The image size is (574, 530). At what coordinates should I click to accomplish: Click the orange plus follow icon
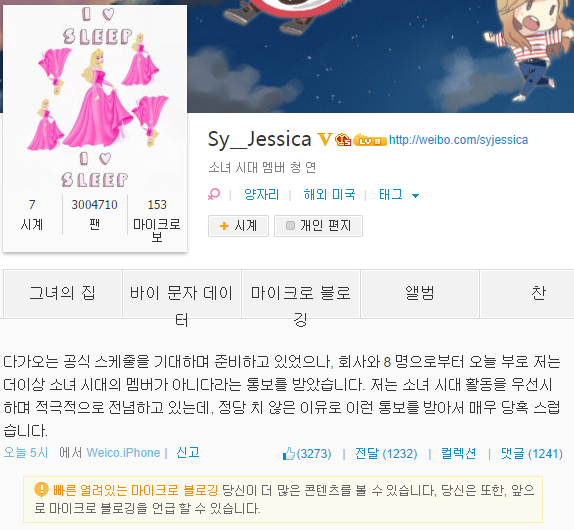coord(224,226)
